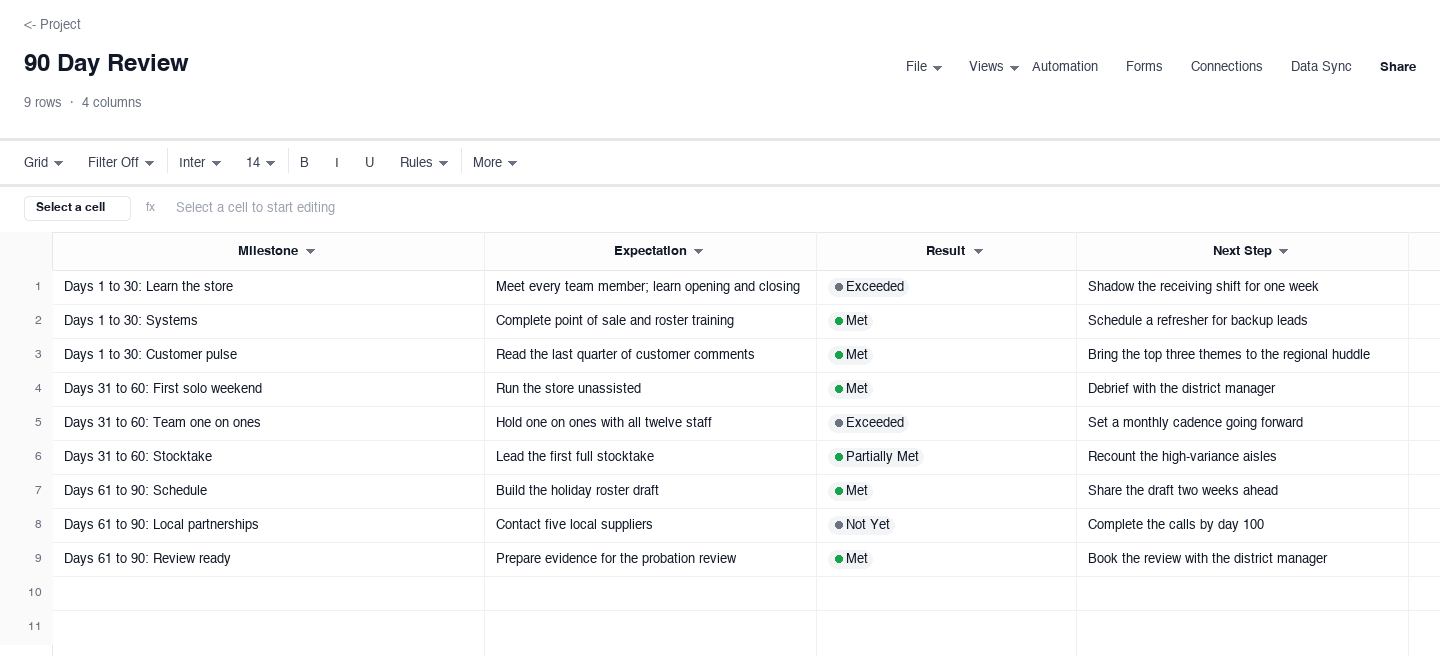The image size is (1440, 656).
Task: Select cell 'Days 31 to 60: First solo weekend'
Action: (268, 389)
